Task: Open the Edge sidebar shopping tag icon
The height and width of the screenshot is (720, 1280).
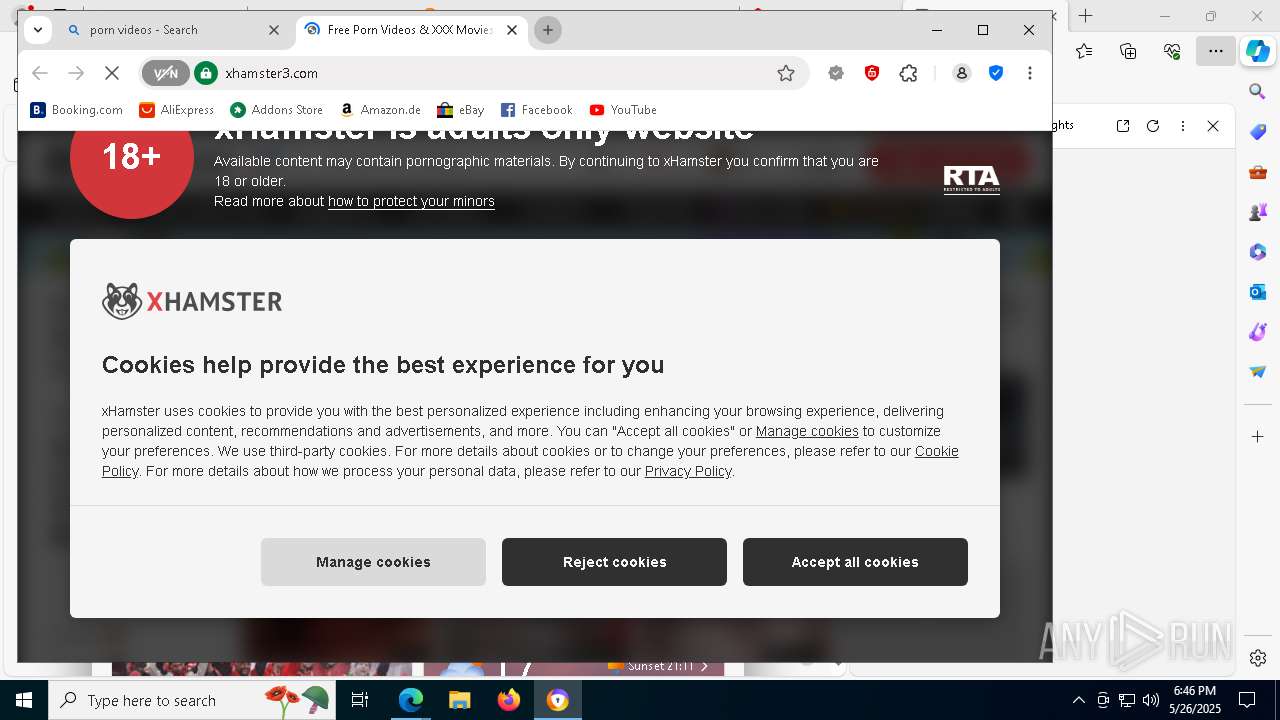Action: click(x=1258, y=132)
